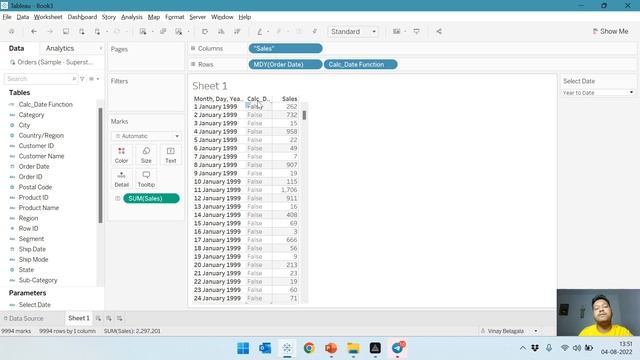Click the Save icon in toolbar
640x360 pixels.
[x=66, y=31]
